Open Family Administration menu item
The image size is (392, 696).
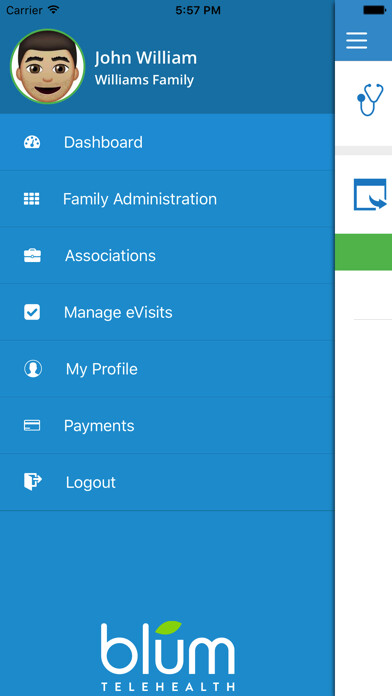167,199
